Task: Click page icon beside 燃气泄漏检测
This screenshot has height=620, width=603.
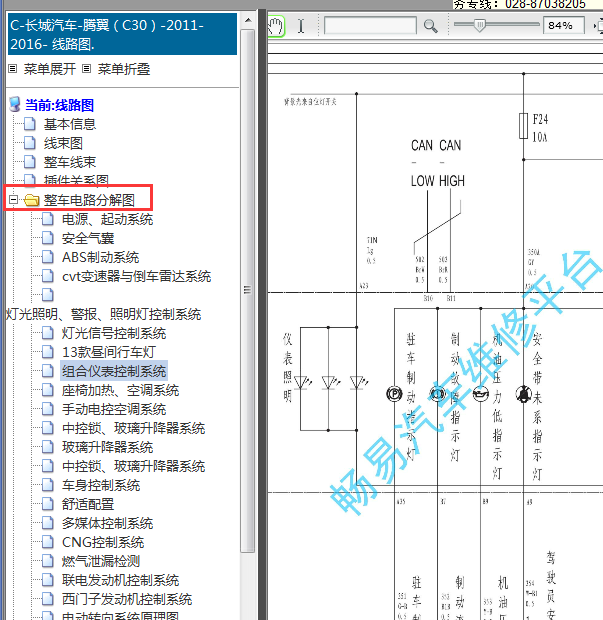Action: [x=48, y=561]
